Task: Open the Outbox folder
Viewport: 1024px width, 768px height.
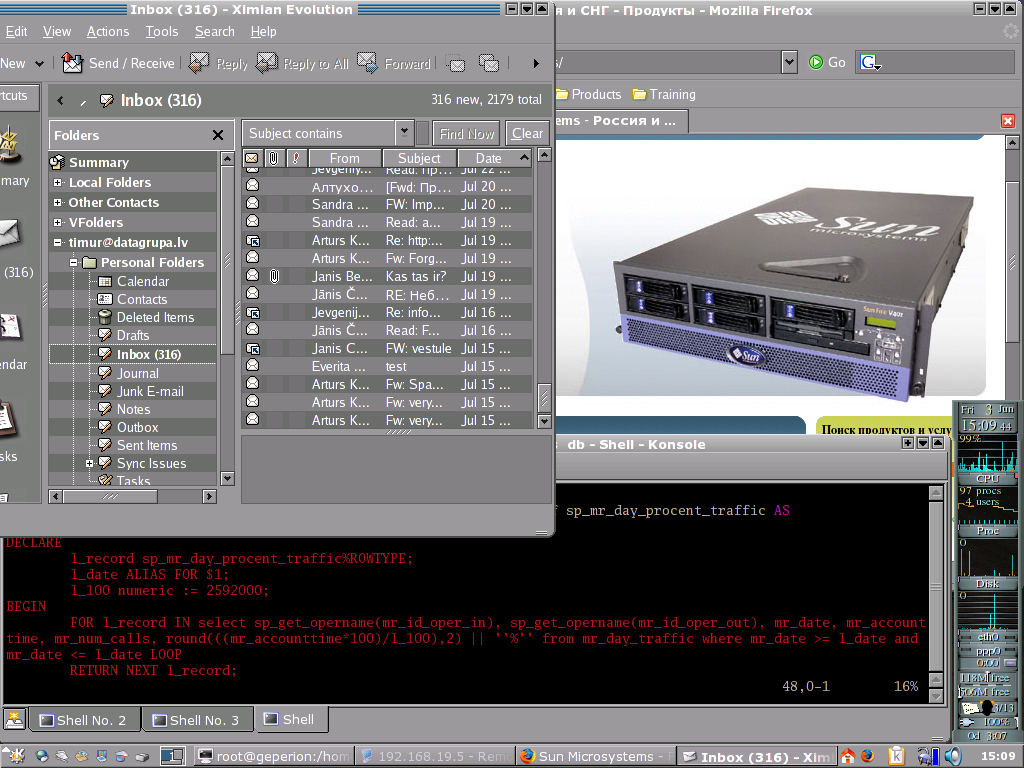Action: [x=137, y=427]
